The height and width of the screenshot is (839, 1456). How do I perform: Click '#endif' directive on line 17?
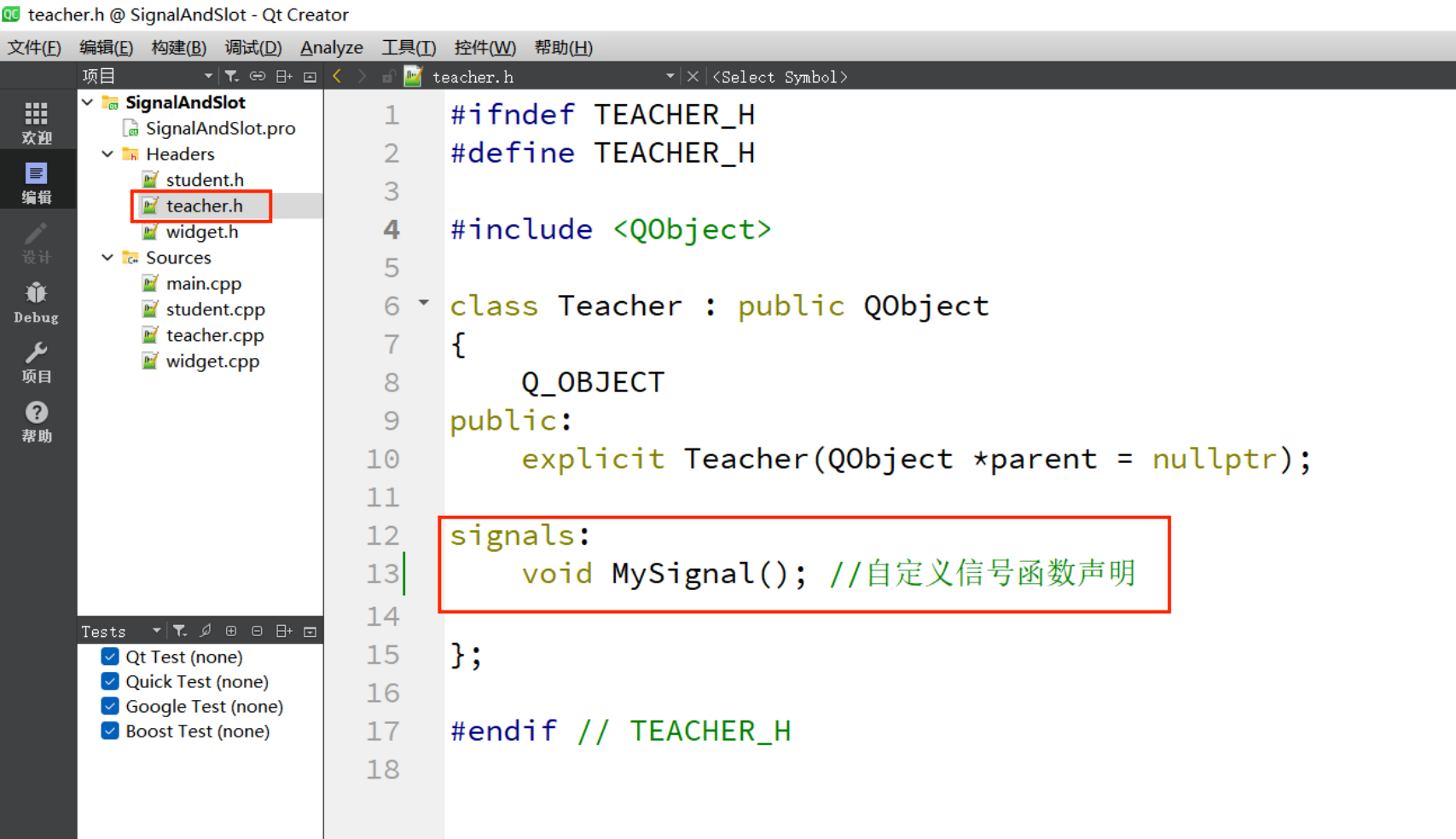click(504, 731)
